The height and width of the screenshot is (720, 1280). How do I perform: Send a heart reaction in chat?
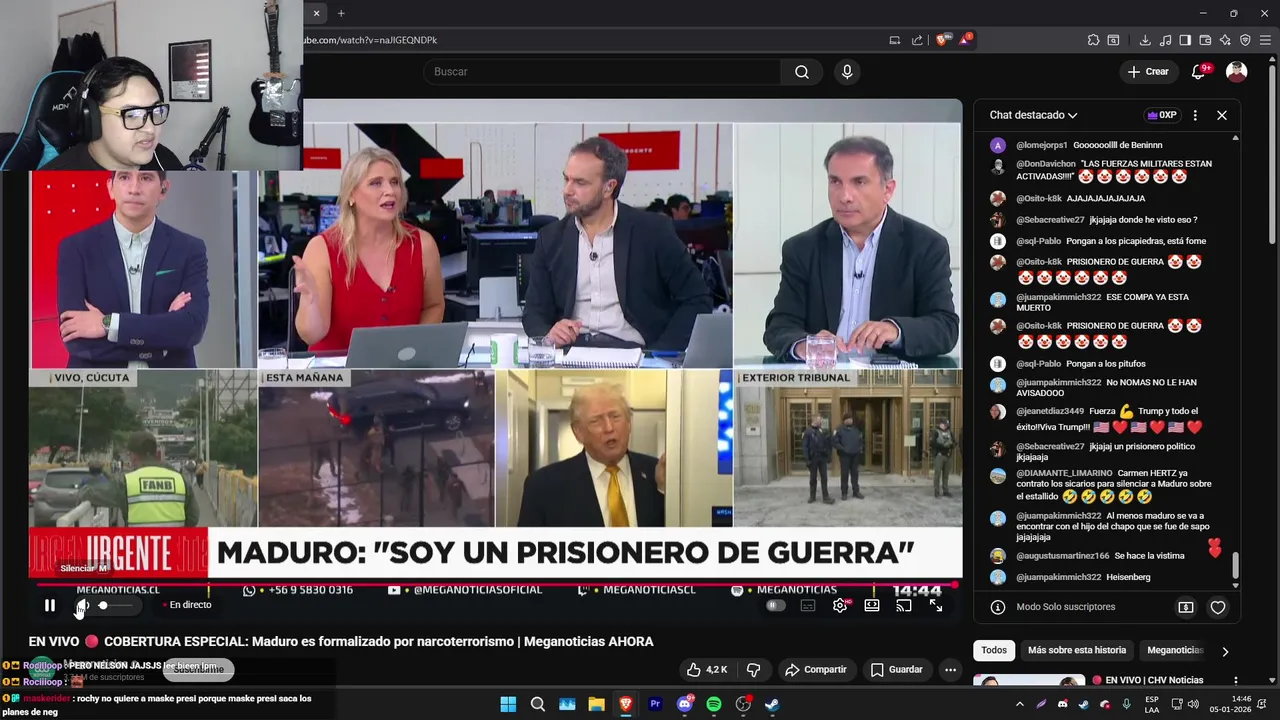point(1218,607)
